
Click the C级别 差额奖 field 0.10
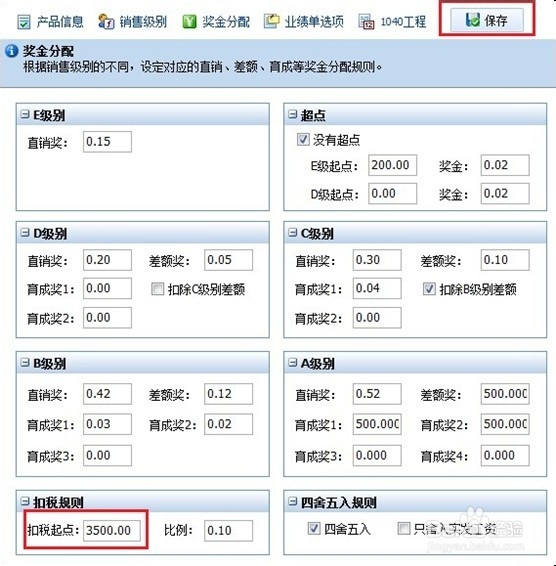(x=505, y=260)
